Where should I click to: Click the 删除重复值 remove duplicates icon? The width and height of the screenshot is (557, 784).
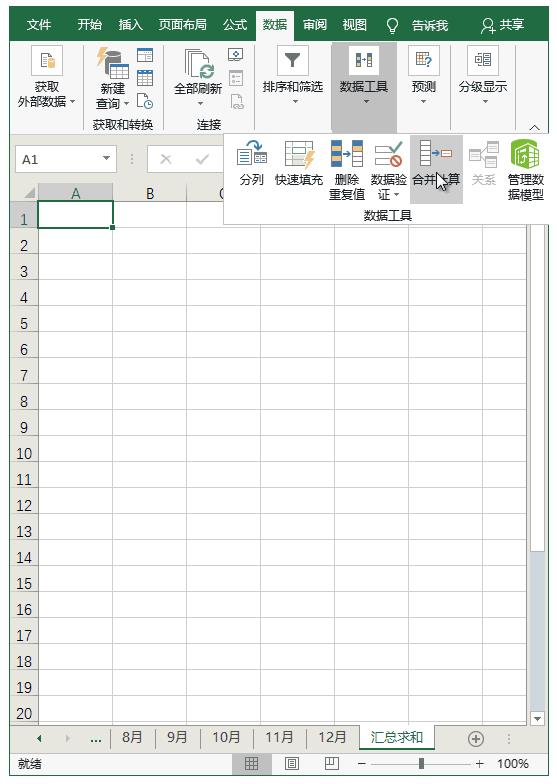coord(346,153)
